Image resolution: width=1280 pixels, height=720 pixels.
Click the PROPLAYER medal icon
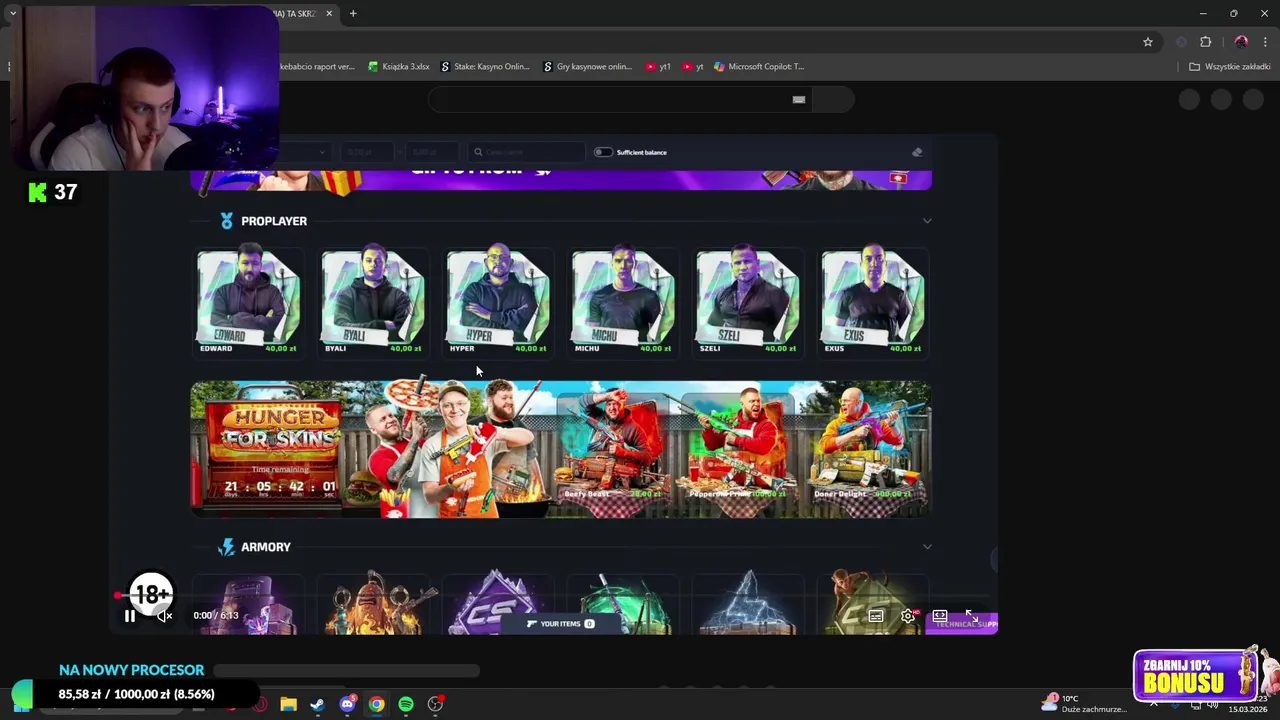[x=227, y=221]
